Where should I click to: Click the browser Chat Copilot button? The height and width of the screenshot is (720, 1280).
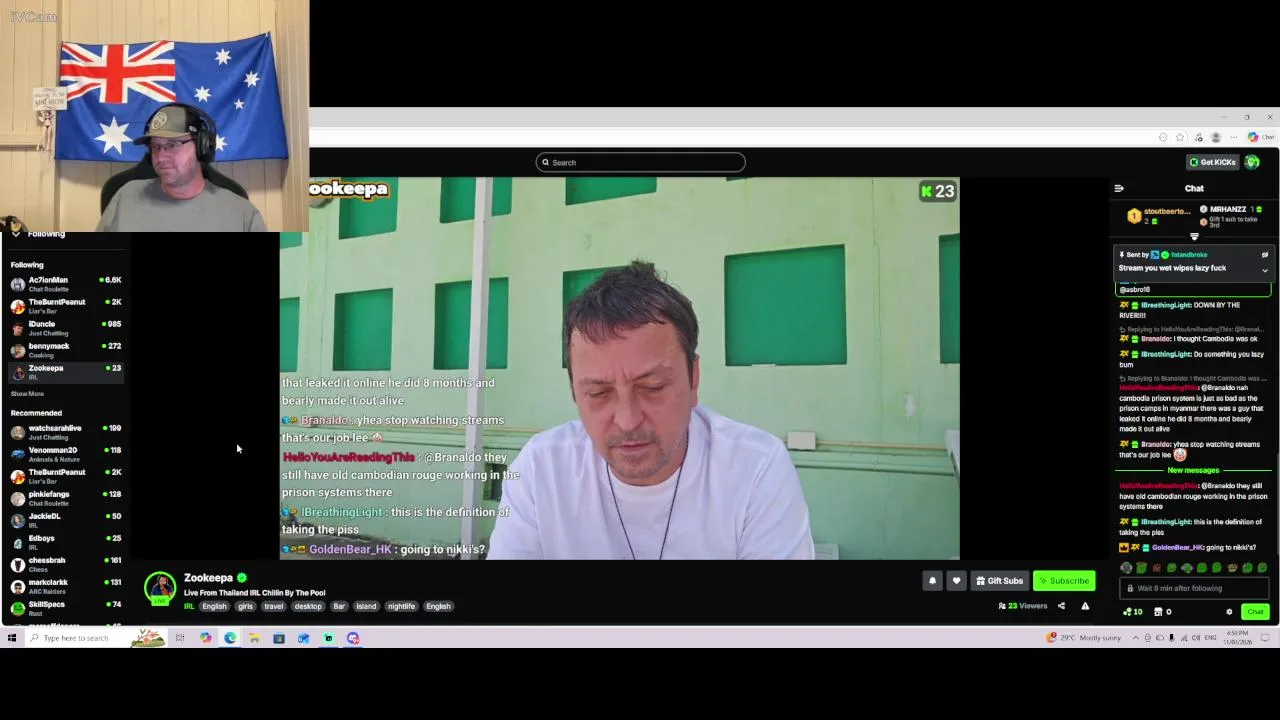(x=1260, y=137)
